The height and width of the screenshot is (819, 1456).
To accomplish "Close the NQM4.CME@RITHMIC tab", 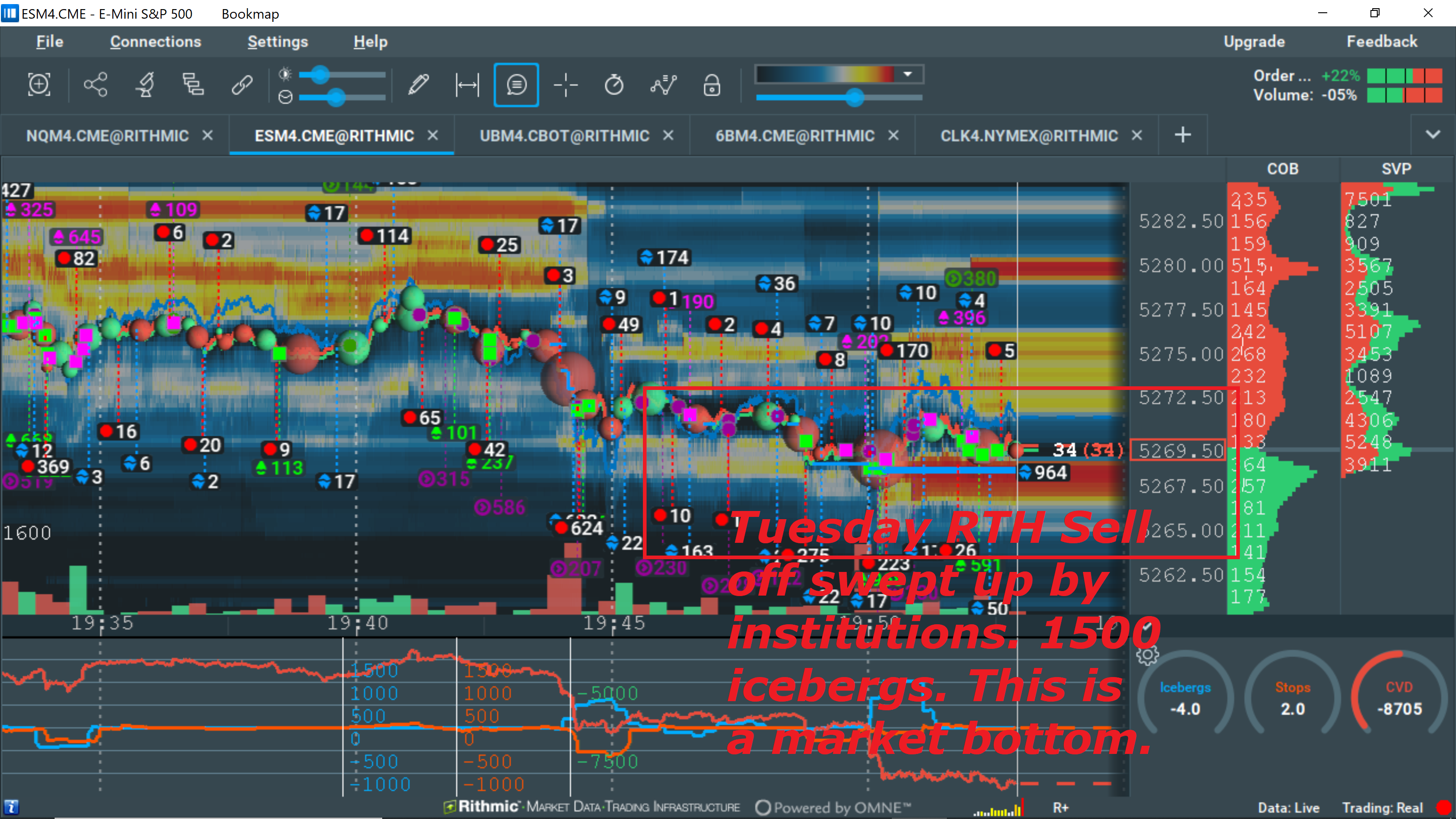I will 207,136.
